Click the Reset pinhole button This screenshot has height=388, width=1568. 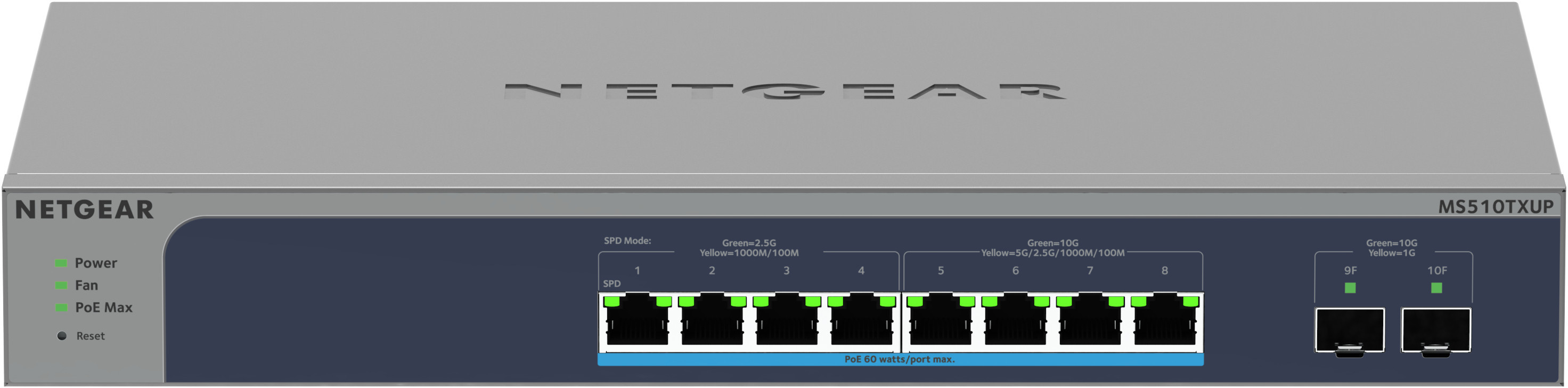click(61, 336)
